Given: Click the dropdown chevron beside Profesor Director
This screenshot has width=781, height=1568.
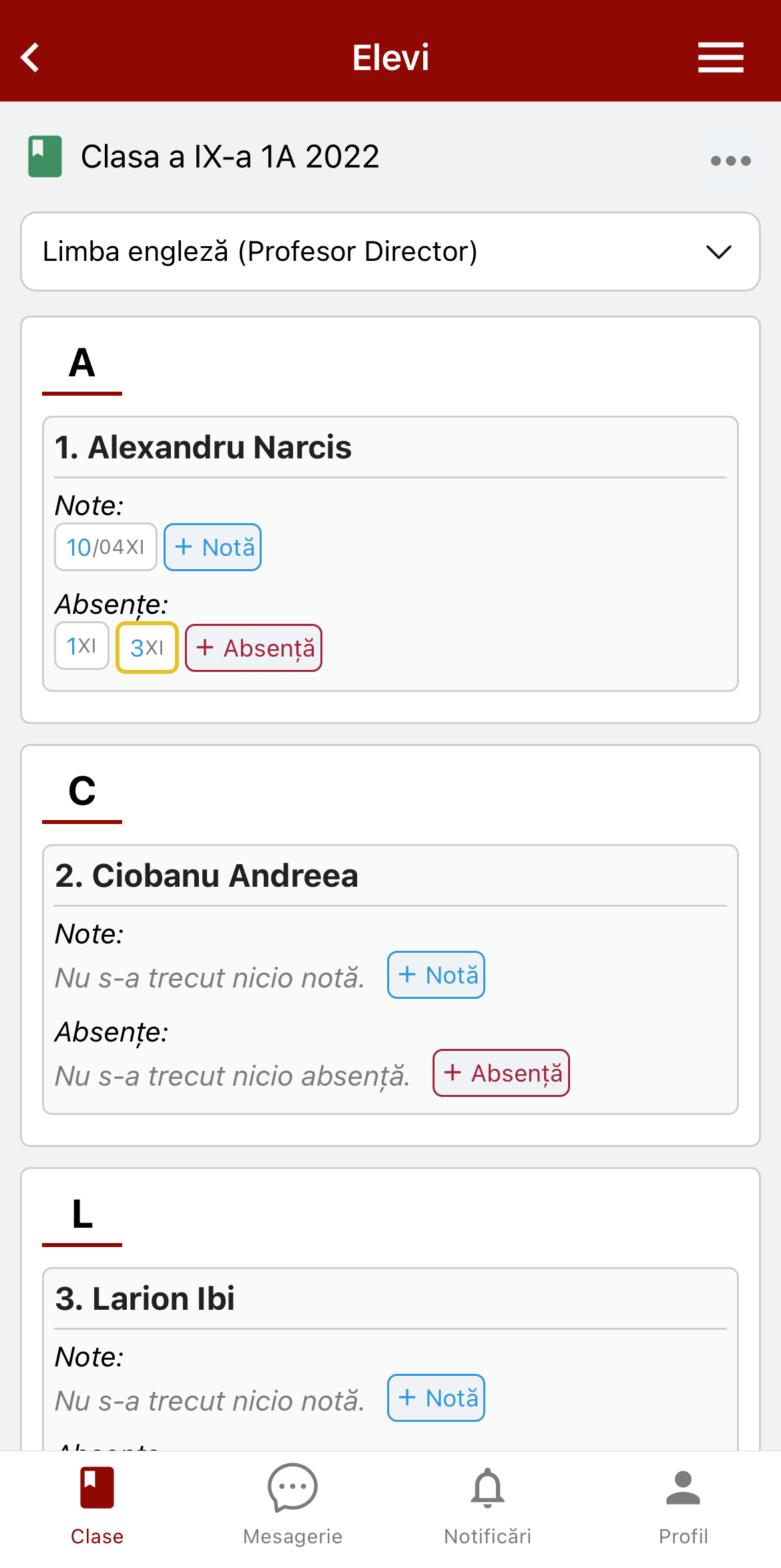Looking at the screenshot, I should (x=719, y=252).
